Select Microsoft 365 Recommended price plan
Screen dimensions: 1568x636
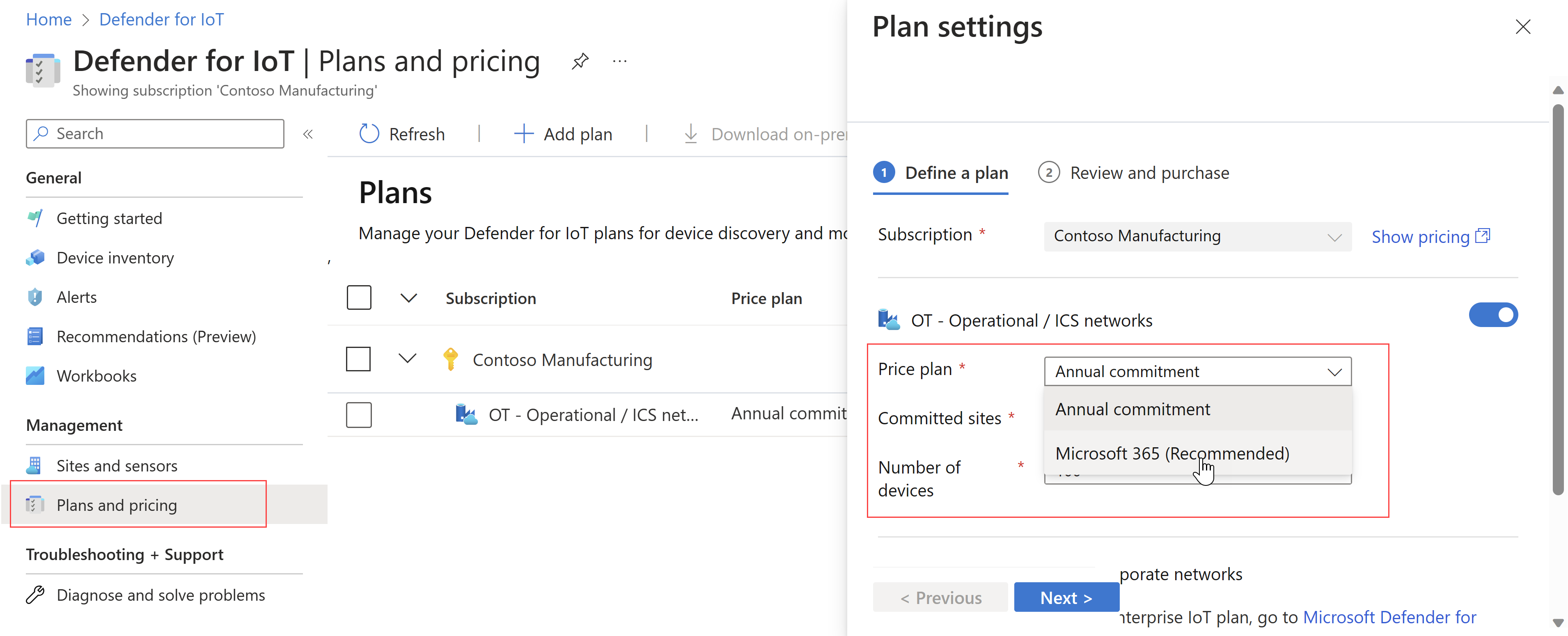[x=1173, y=453]
